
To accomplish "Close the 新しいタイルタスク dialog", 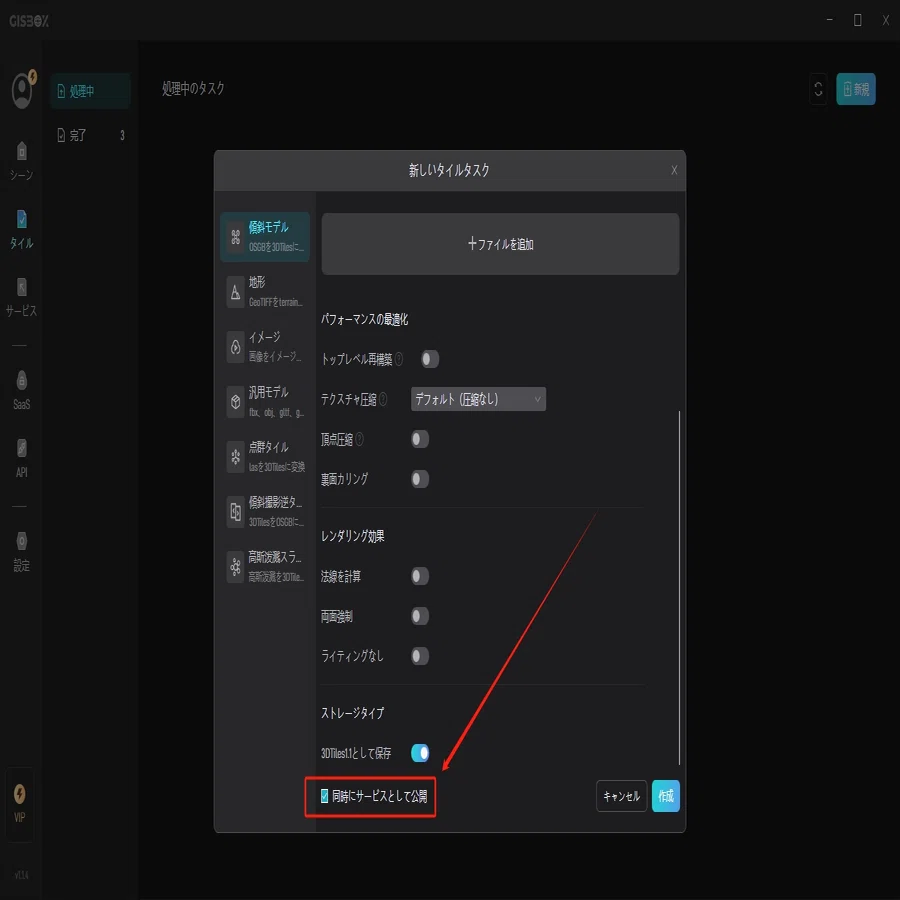I will pyautogui.click(x=674, y=170).
